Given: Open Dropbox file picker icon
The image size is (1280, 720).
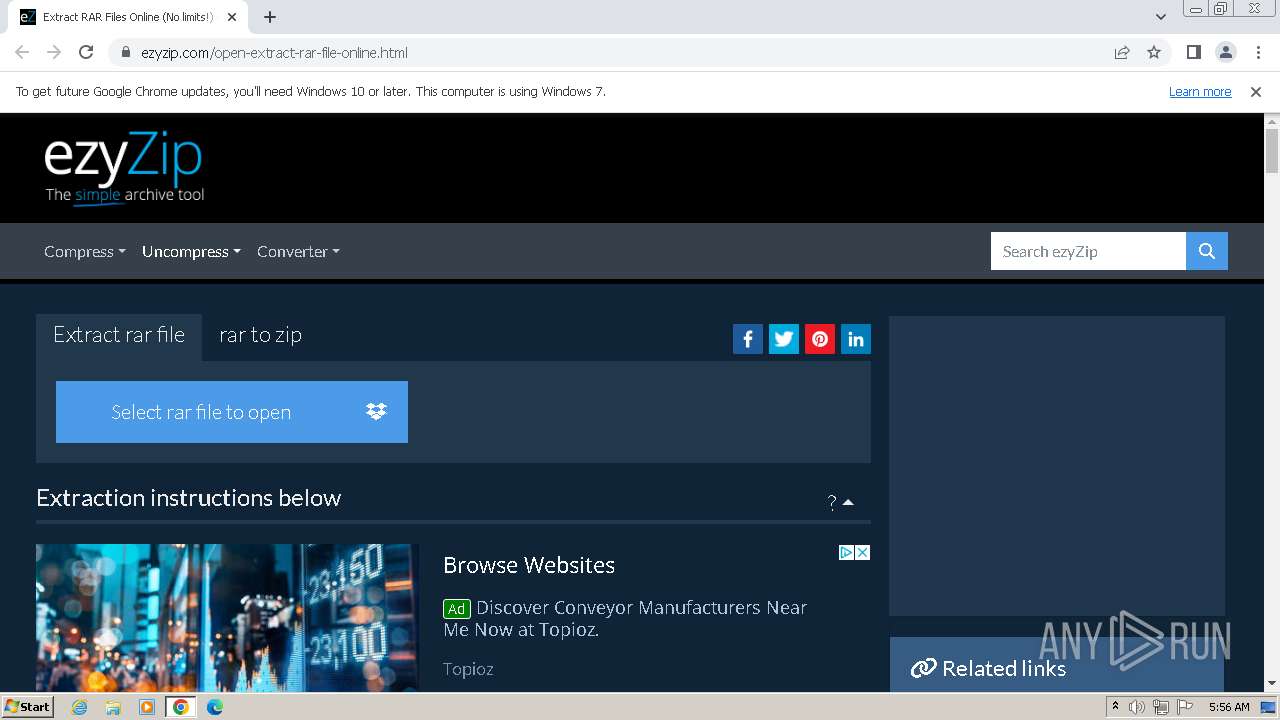Looking at the screenshot, I should pos(376,411).
